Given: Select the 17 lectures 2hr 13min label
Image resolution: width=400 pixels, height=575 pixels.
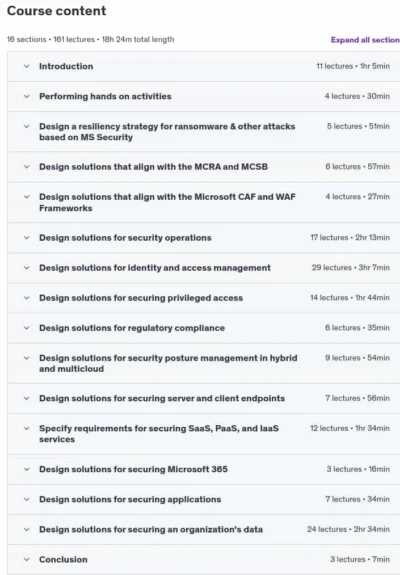Looking at the screenshot, I should point(350,238).
